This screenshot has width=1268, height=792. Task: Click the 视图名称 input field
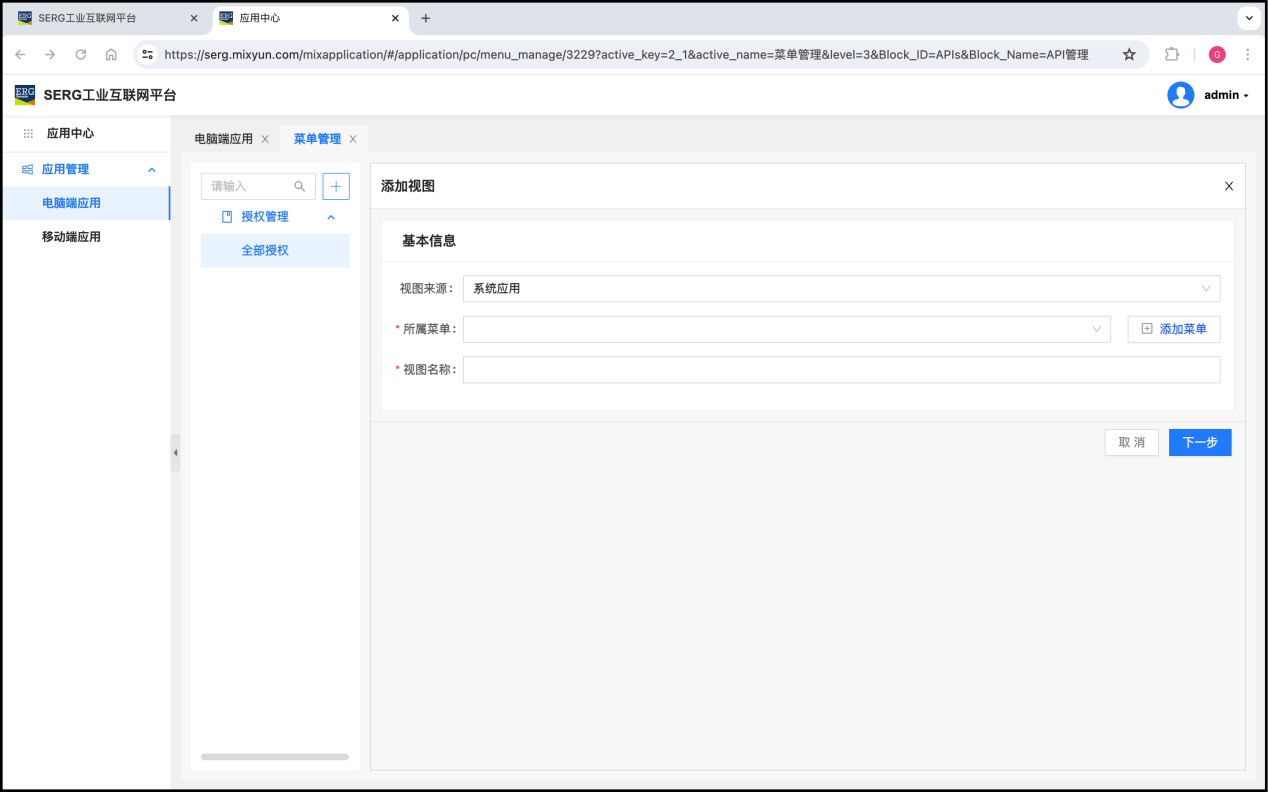point(840,370)
